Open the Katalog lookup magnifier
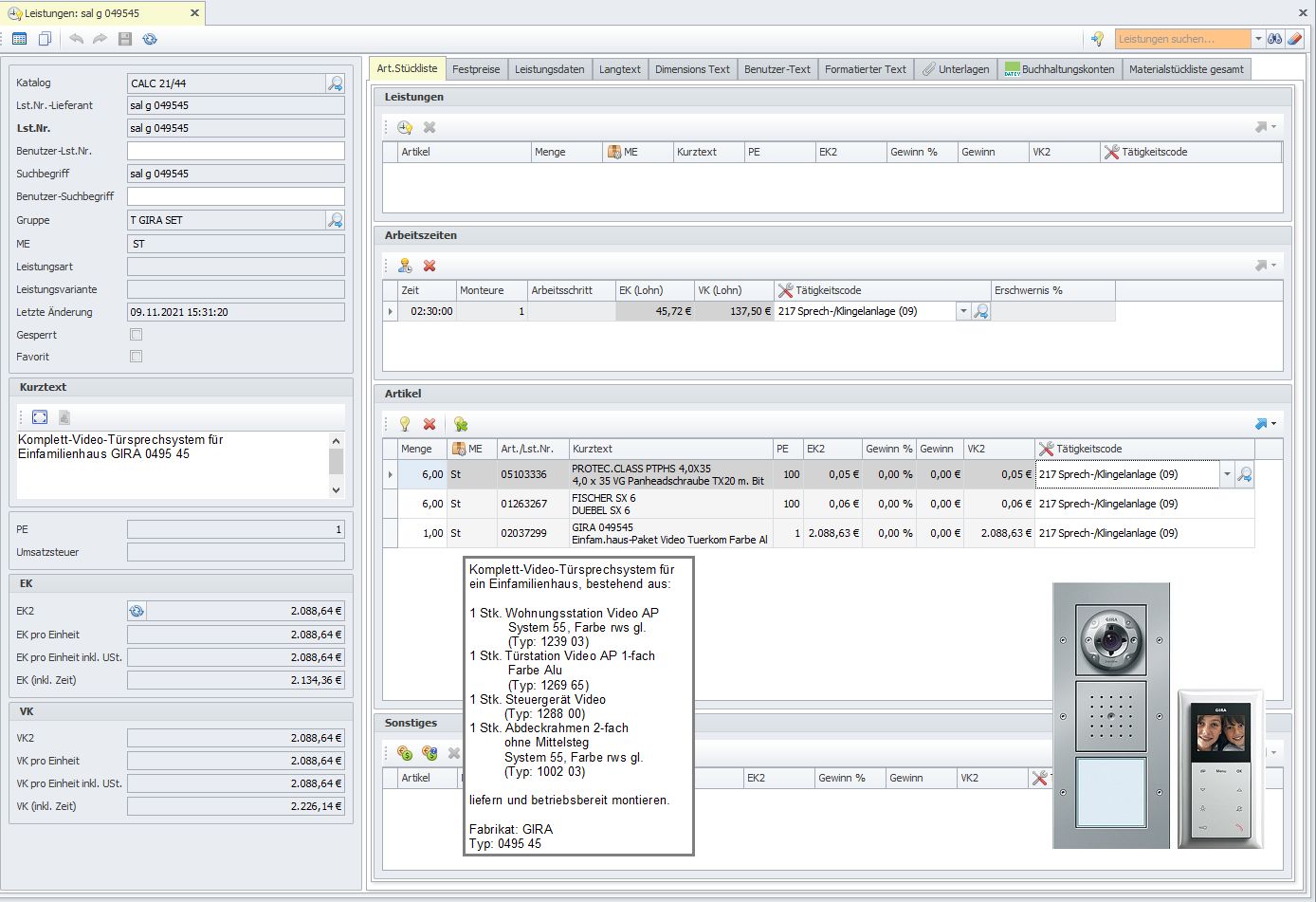This screenshot has width=1316, height=902. (335, 83)
